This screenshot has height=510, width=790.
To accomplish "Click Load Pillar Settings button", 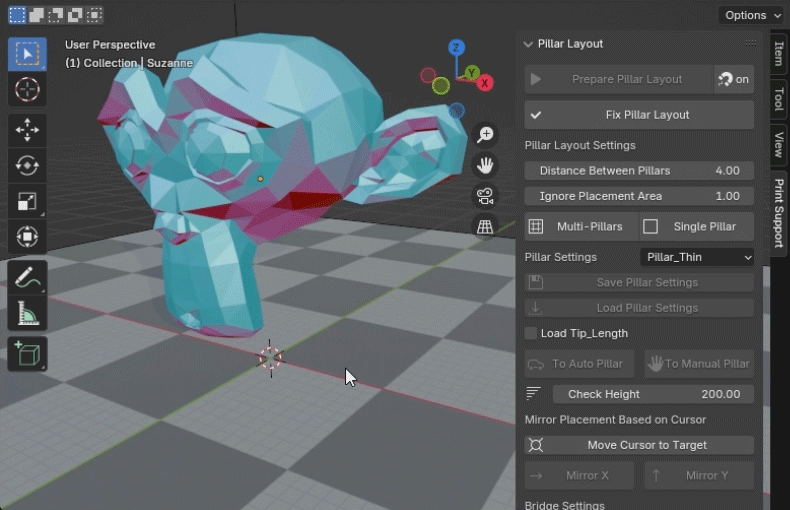I will (639, 308).
